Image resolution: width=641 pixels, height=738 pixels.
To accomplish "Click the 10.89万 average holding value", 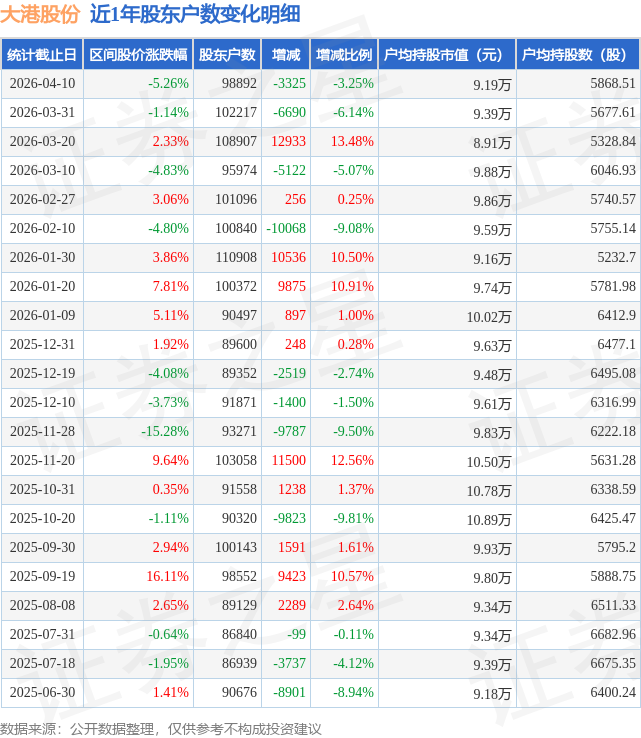I will click(x=489, y=520).
